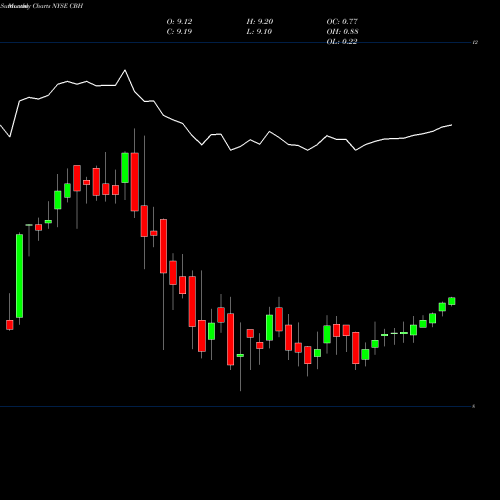
Task: Click the 'OH: 0.88' value
Action: tap(343, 32)
